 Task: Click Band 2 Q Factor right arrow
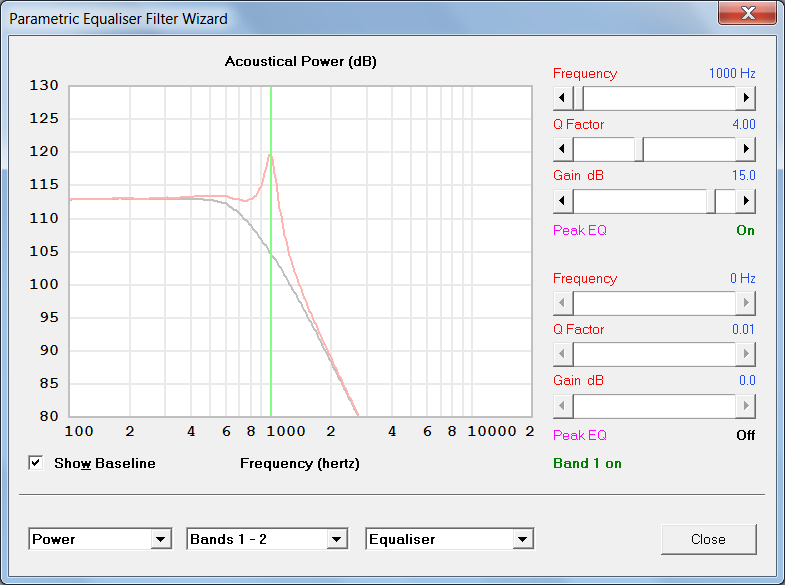(x=745, y=354)
